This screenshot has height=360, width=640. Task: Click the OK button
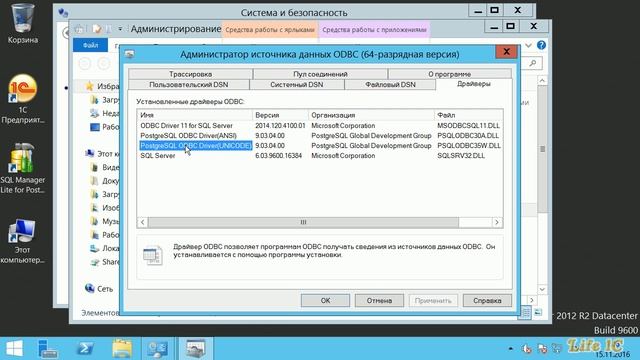[325, 300]
